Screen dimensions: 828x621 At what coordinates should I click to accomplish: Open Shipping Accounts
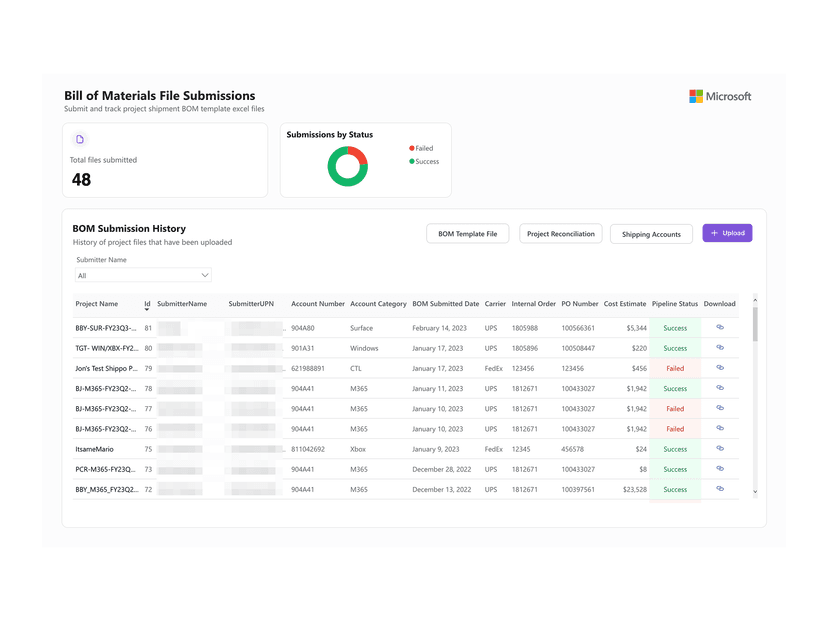pyautogui.click(x=651, y=232)
